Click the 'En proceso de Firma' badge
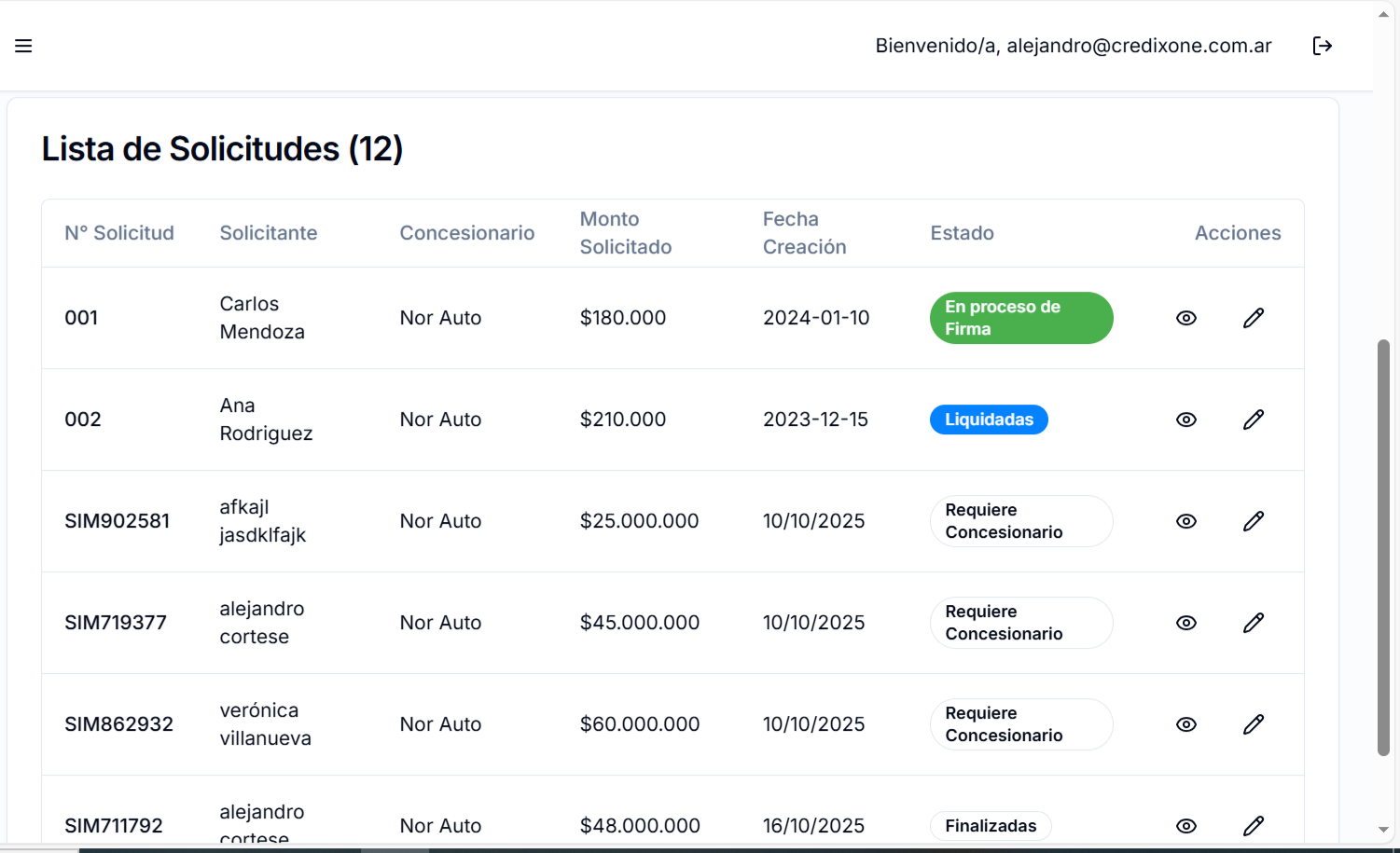 tap(1021, 318)
